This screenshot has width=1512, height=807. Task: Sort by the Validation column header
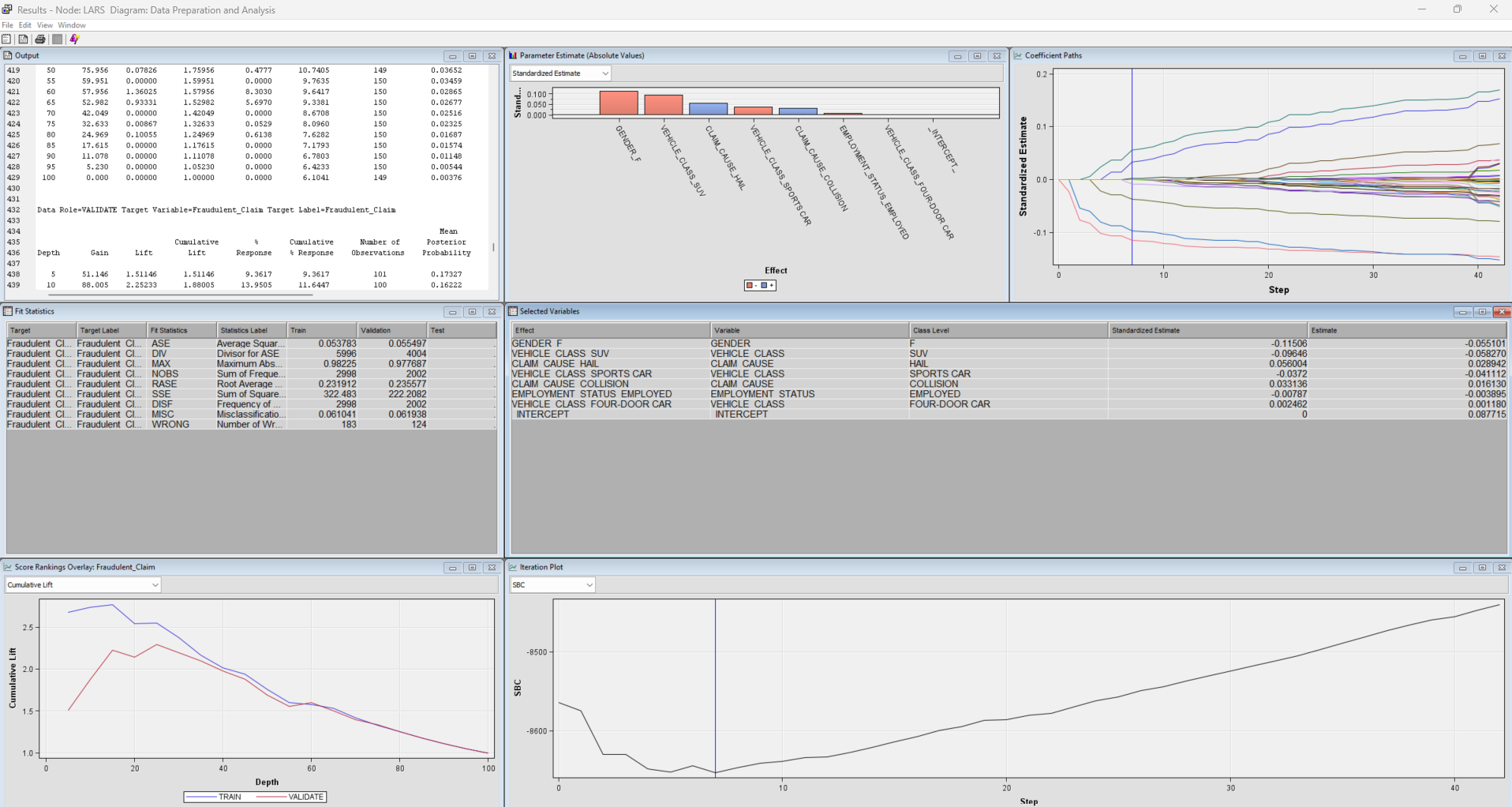tap(392, 330)
